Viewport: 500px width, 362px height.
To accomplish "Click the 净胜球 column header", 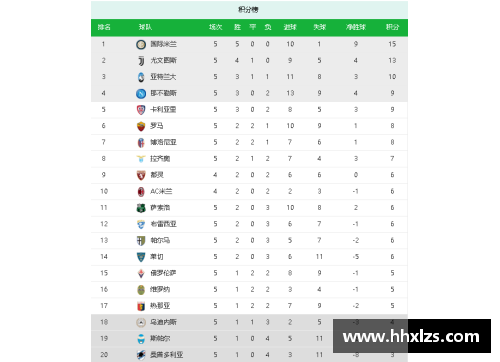I will click(x=356, y=27).
